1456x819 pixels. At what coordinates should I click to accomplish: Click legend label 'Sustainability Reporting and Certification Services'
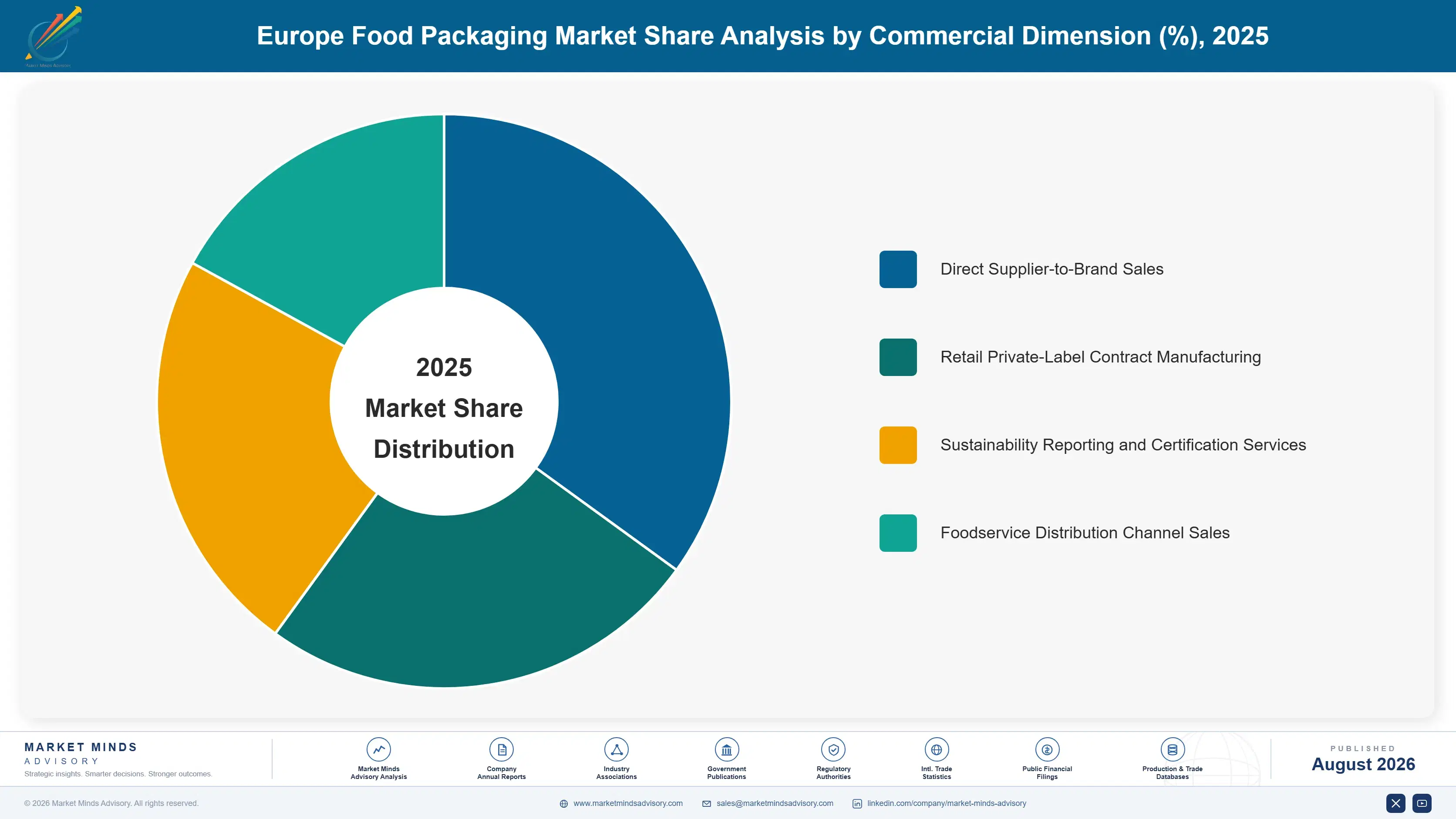click(x=1123, y=445)
